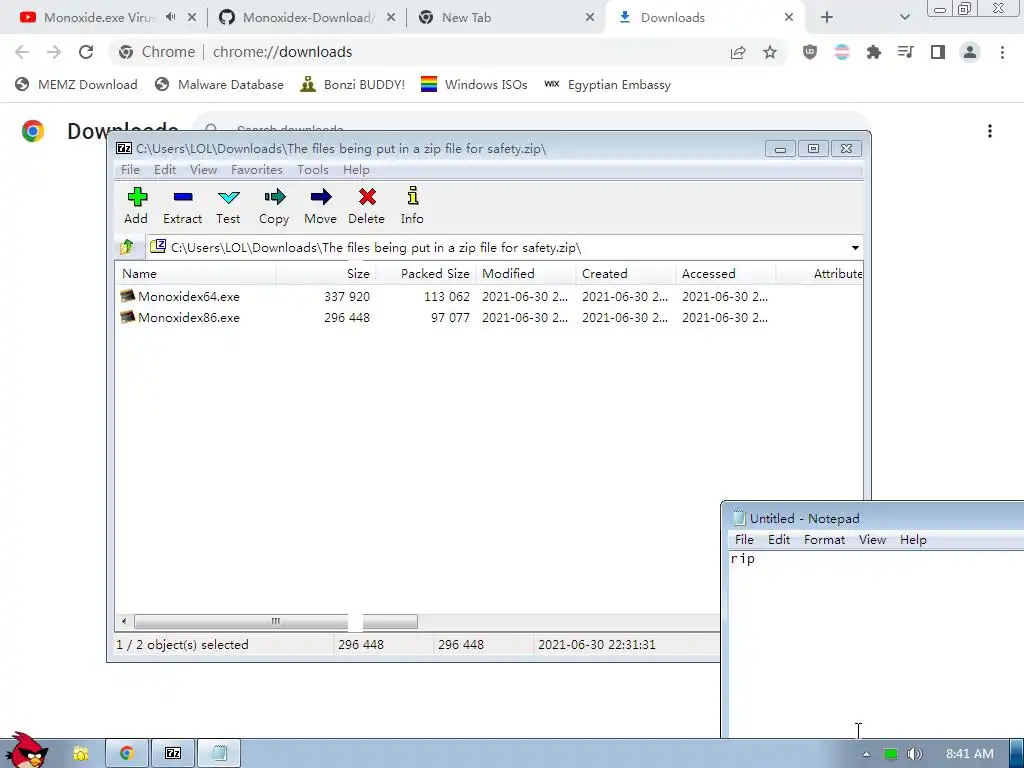Viewport: 1024px width, 768px height.
Task: Run the Test archive tool
Action: click(229, 206)
